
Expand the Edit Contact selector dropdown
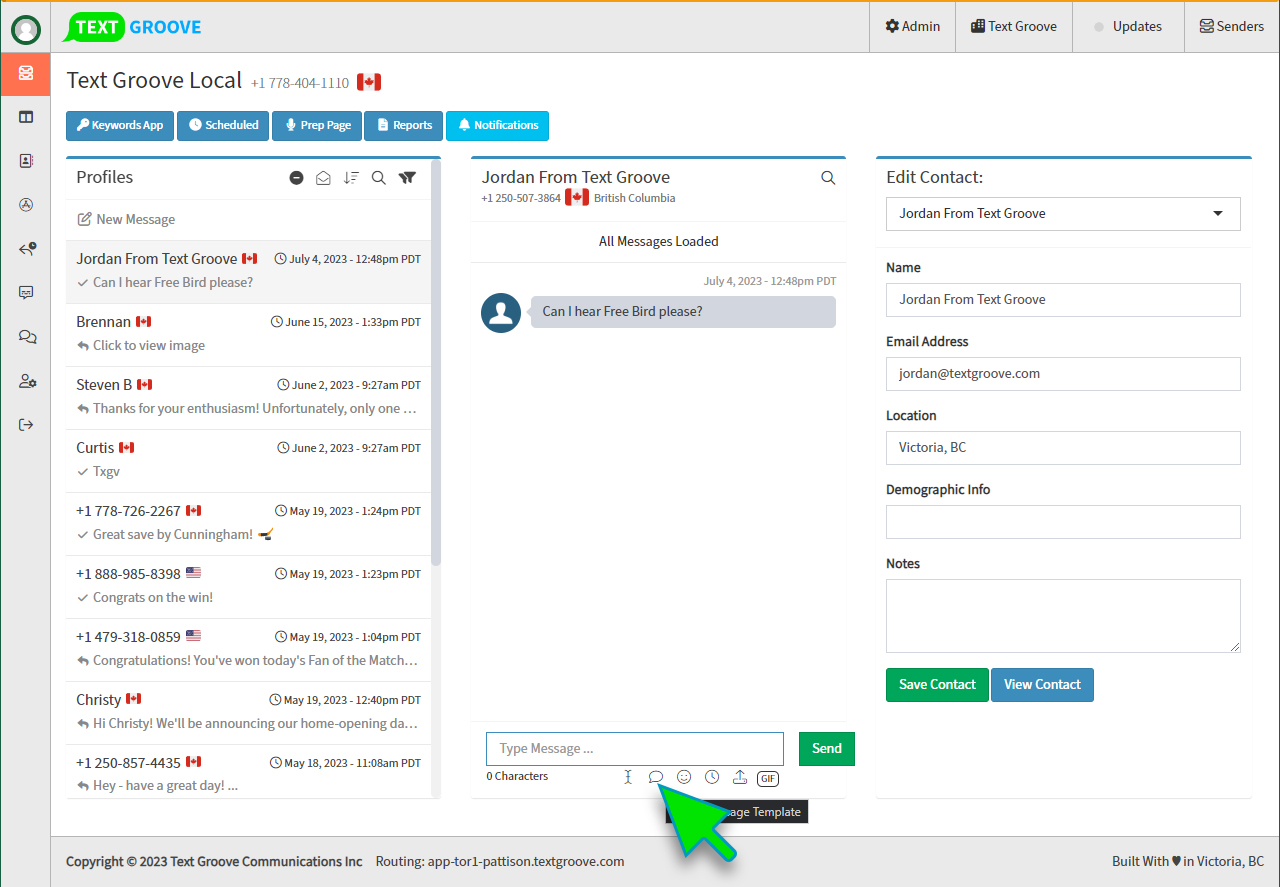1063,214
